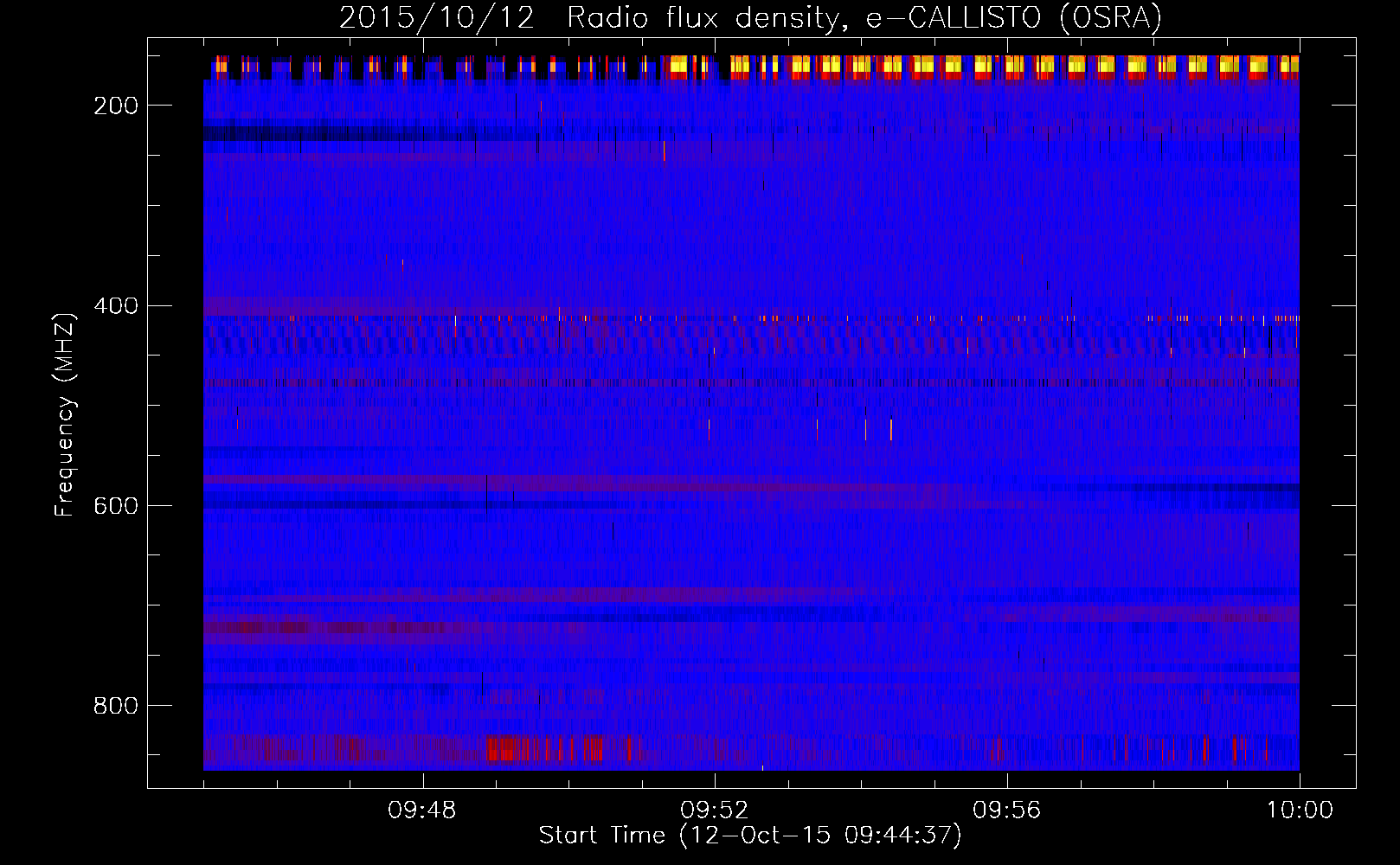1400x865 pixels.
Task: Click the 09:48 time tick label
Action: coord(422,811)
